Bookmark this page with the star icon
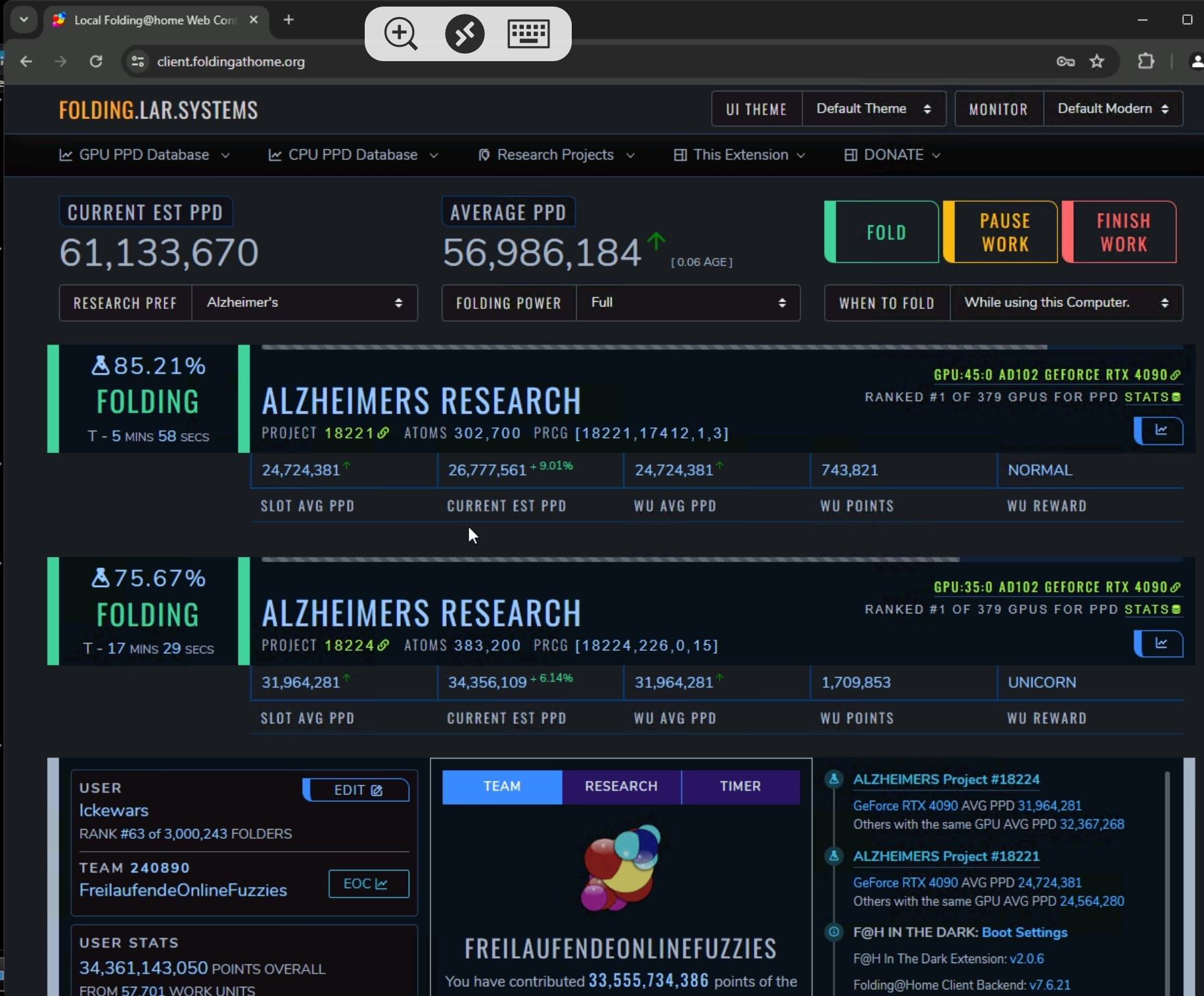This screenshot has width=1204, height=996. [1097, 61]
